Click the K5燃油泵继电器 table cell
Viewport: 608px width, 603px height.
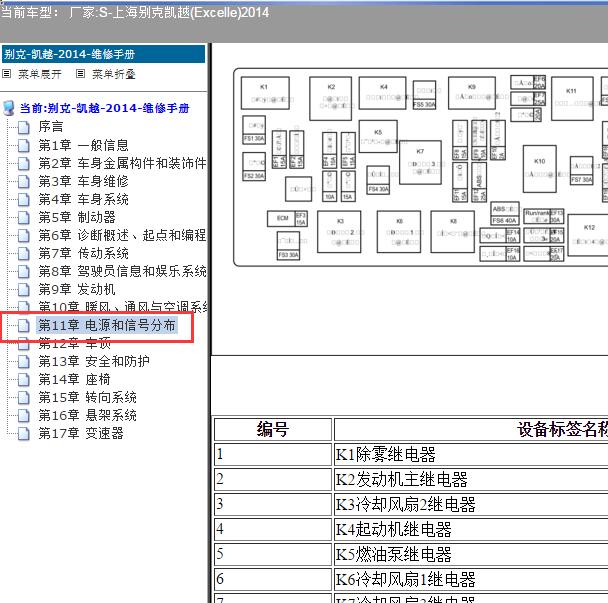point(471,554)
